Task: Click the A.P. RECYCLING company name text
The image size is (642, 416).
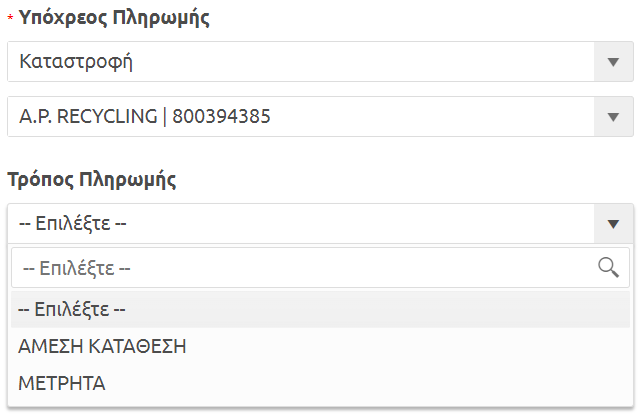Action: [88, 117]
